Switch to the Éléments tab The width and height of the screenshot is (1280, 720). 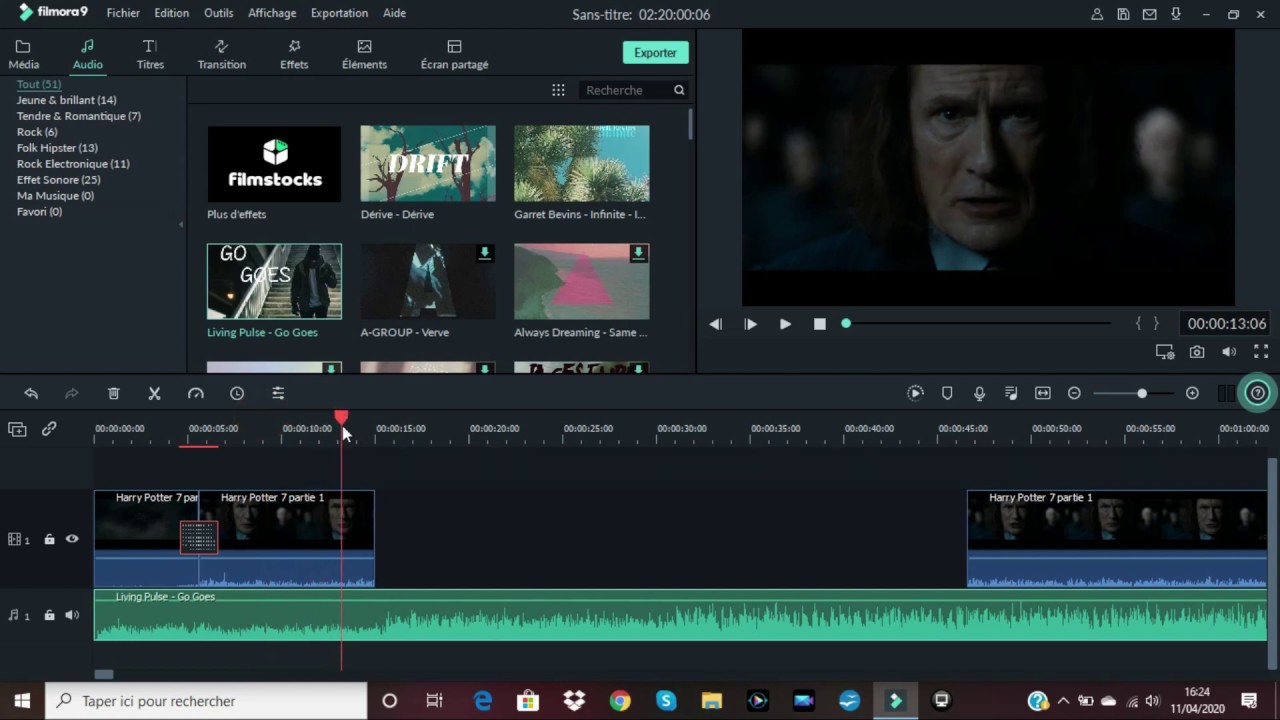[x=364, y=55]
